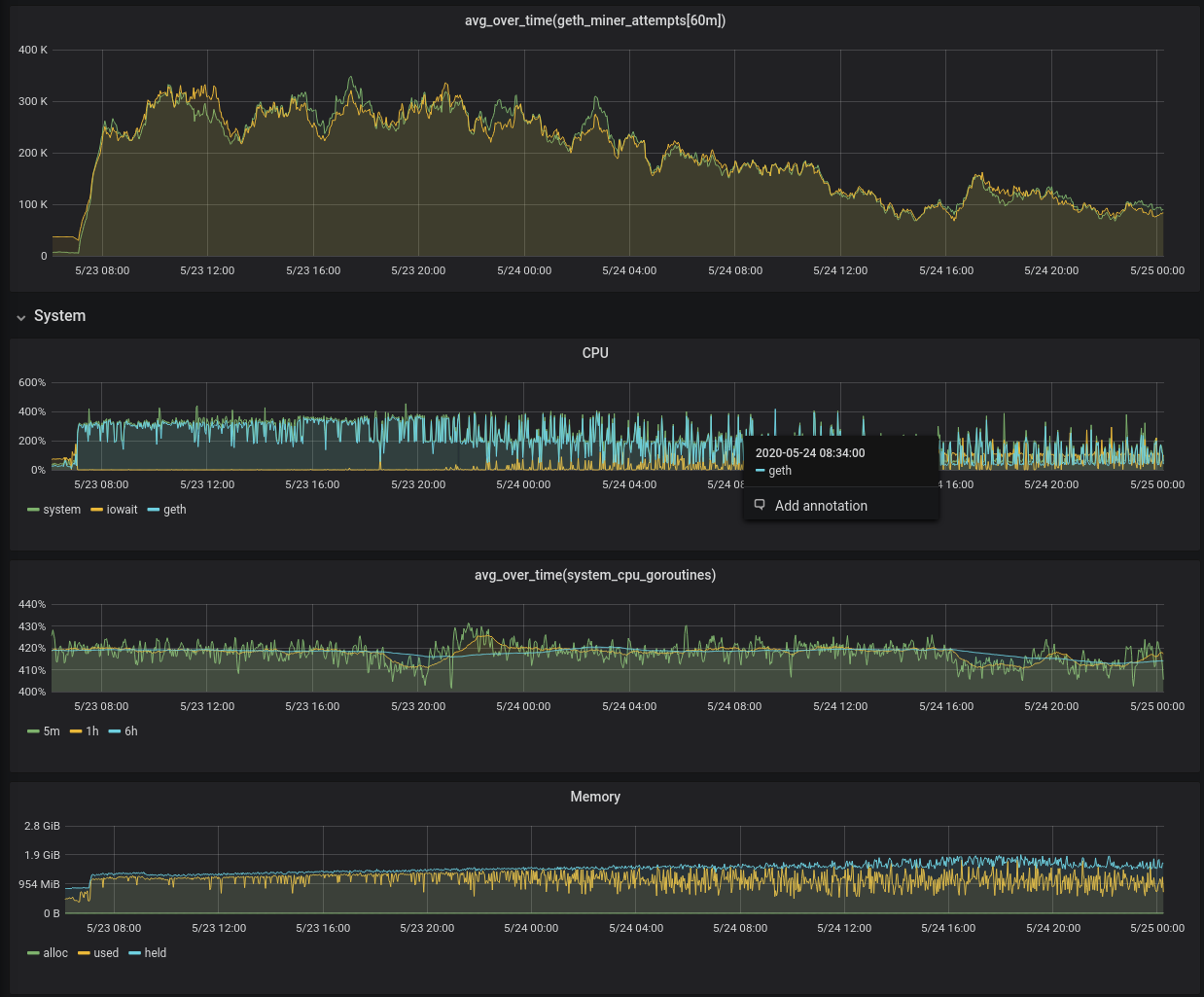The height and width of the screenshot is (997, 1204).
Task: Toggle the system series in CPU legend
Action: pos(61,510)
